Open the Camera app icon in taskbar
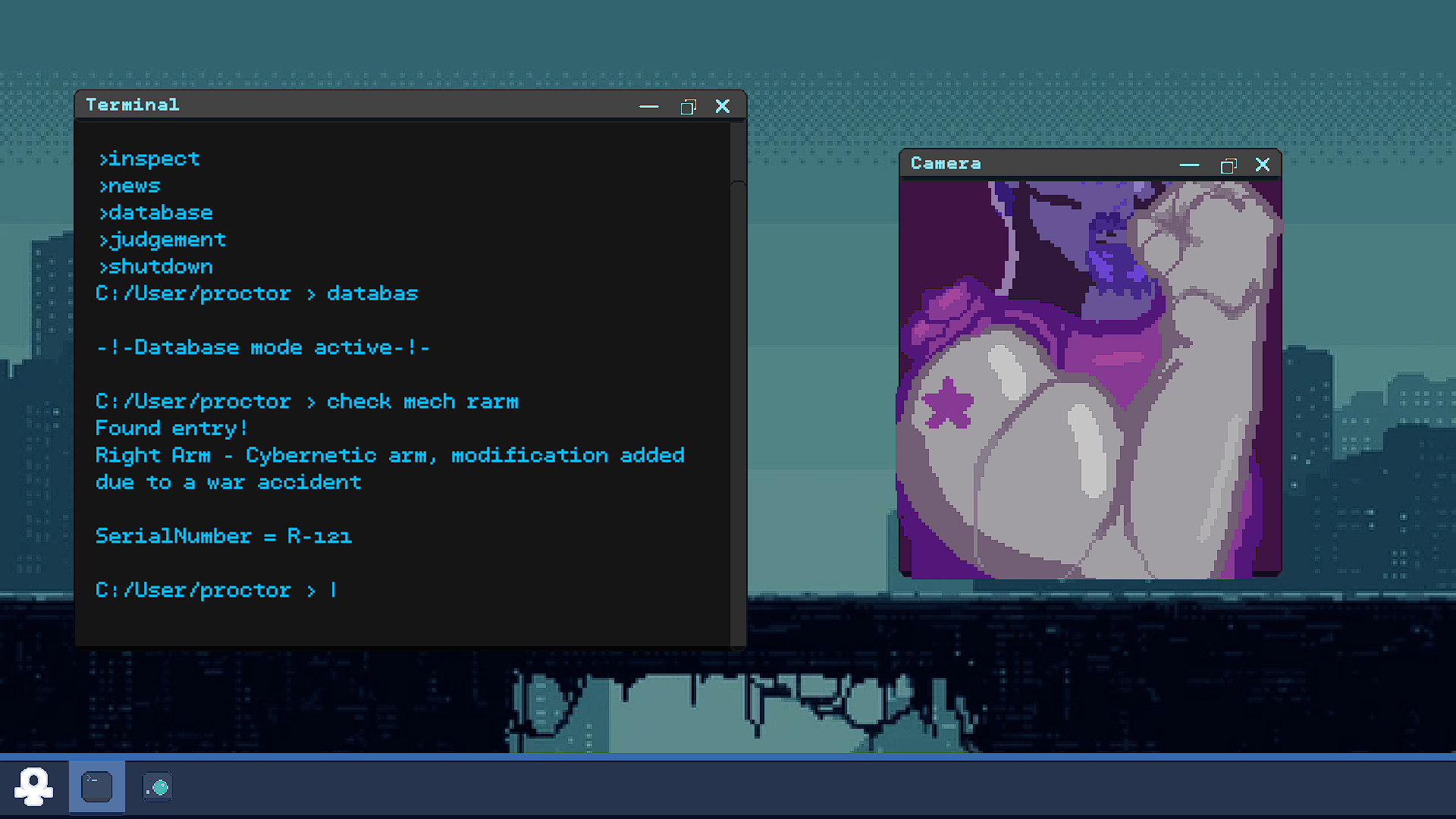Image resolution: width=1456 pixels, height=819 pixels. [x=158, y=786]
